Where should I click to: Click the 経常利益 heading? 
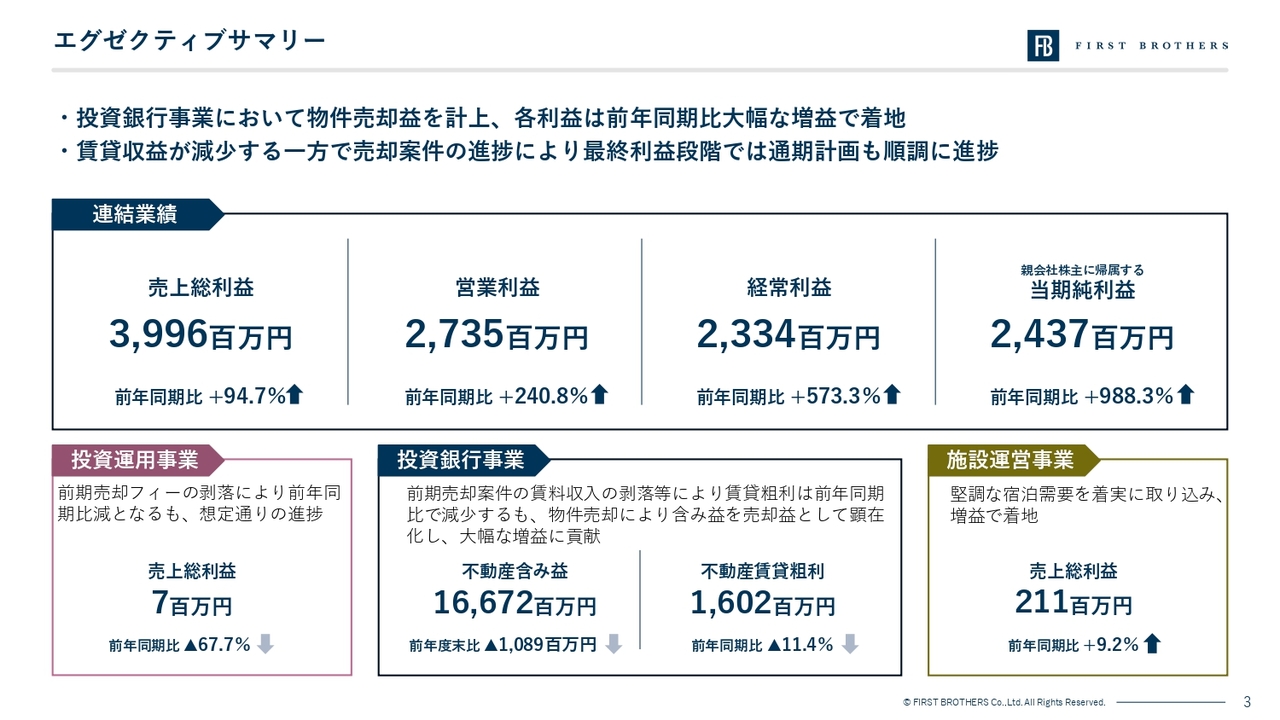click(x=789, y=288)
